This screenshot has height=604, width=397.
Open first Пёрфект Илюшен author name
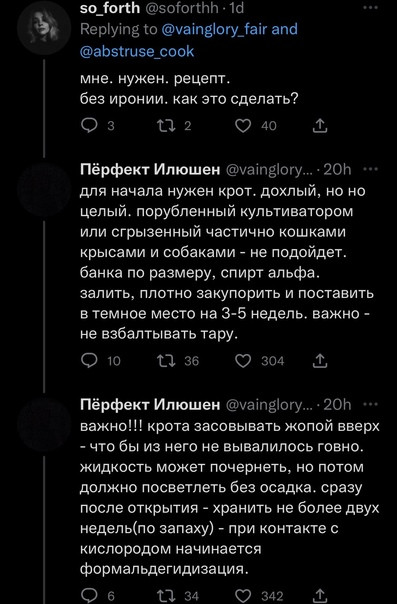[x=150, y=169]
